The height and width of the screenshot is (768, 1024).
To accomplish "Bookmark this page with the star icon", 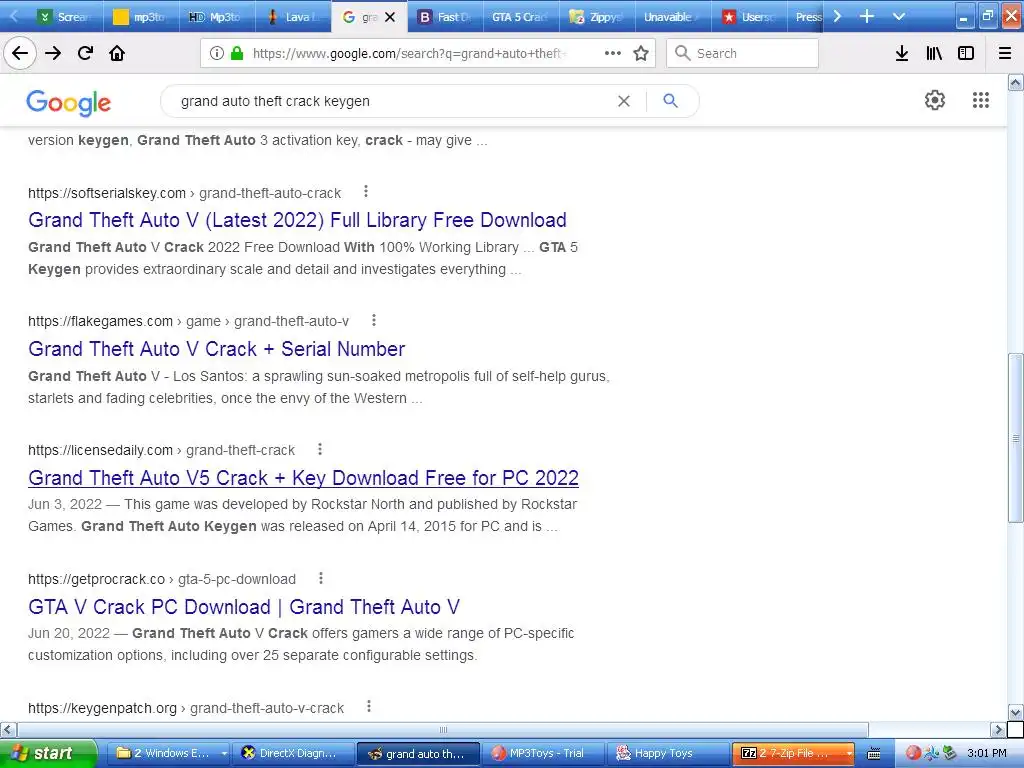I will (641, 54).
